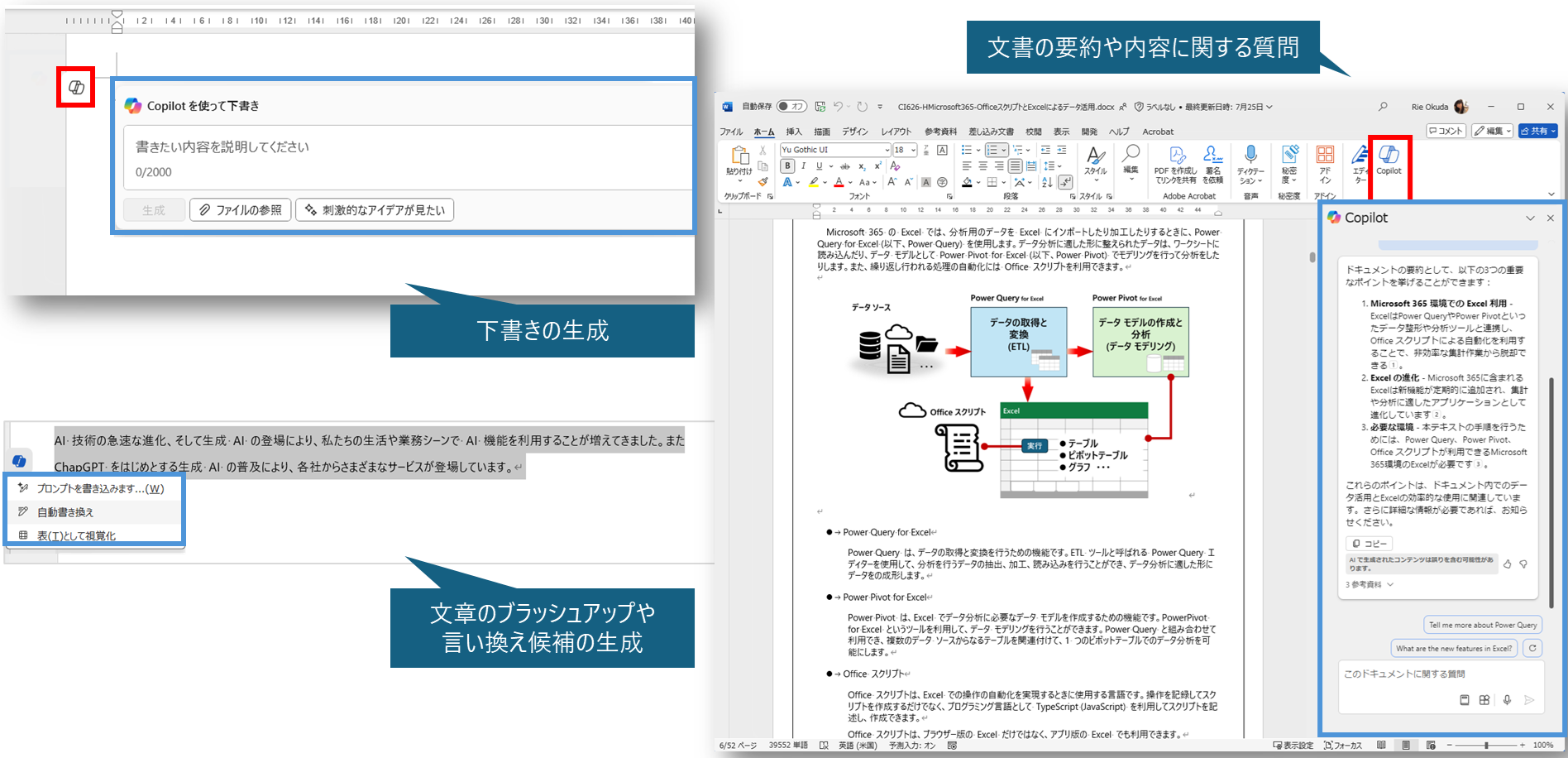The height and width of the screenshot is (758, 1568).
Task: Click the superscript button
Action: click(878, 166)
